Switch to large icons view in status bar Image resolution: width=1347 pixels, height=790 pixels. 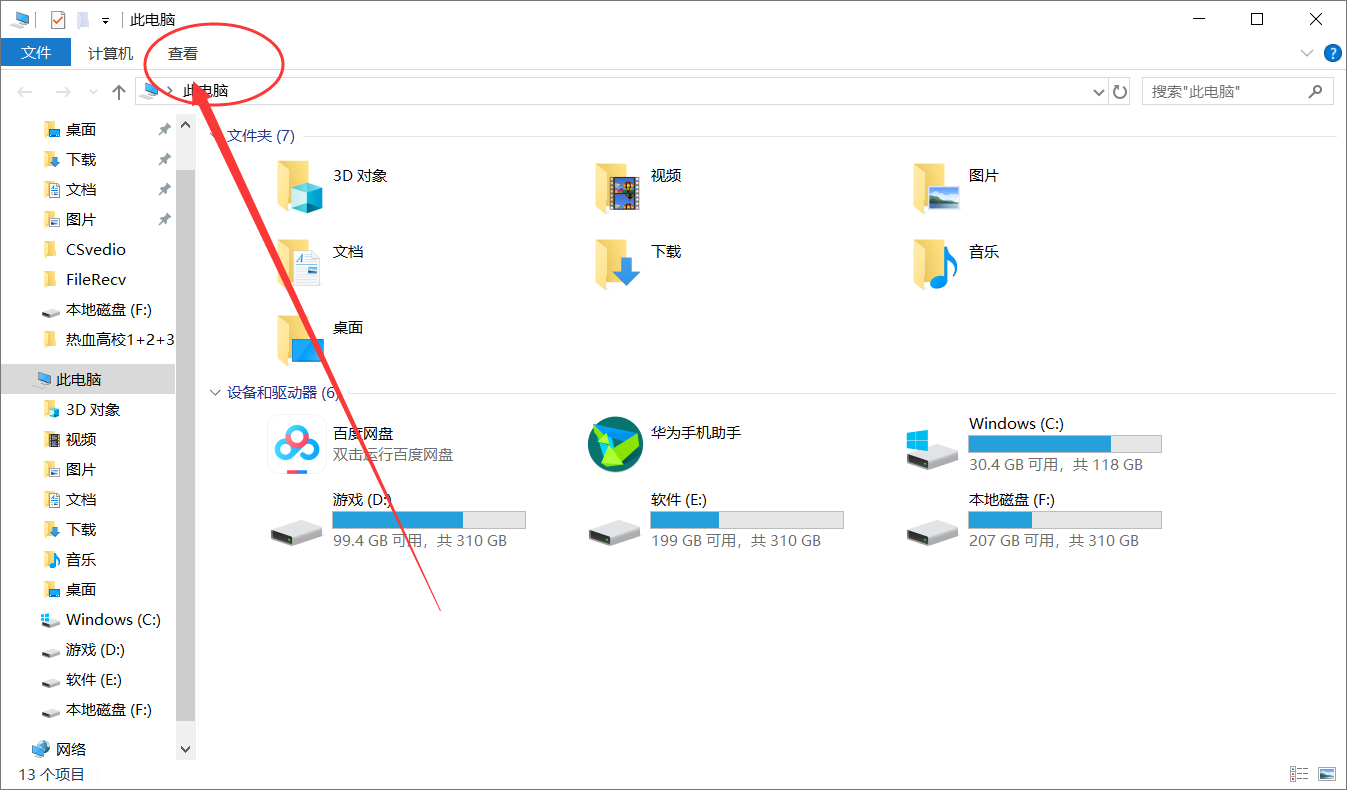(x=1327, y=774)
